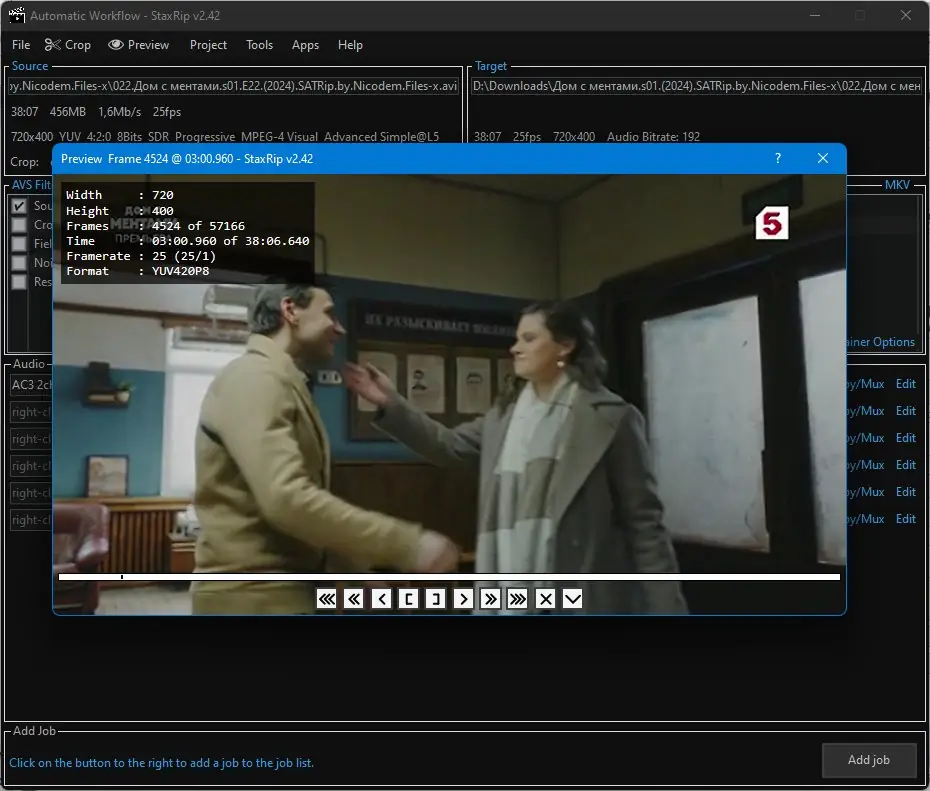Go to previous frame arrow button
This screenshot has height=791, width=930.
(x=381, y=599)
